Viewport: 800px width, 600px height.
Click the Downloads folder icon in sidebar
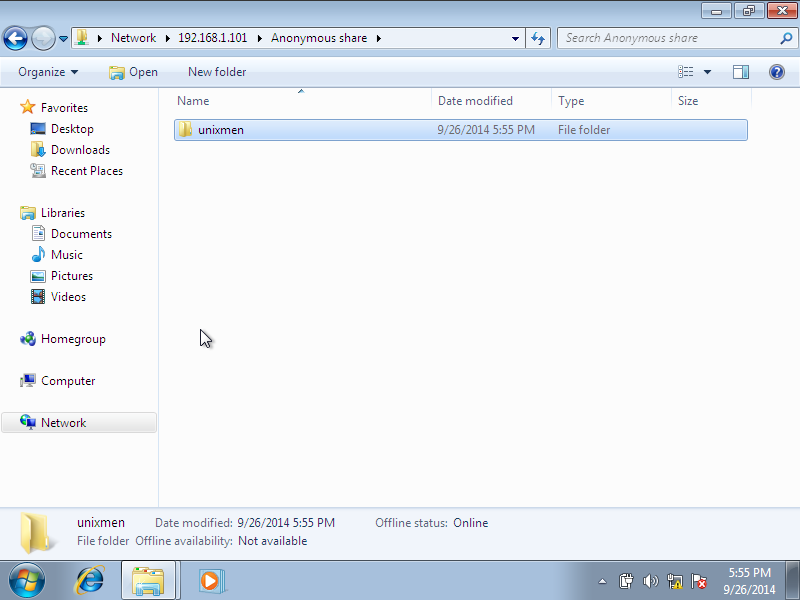(38, 149)
